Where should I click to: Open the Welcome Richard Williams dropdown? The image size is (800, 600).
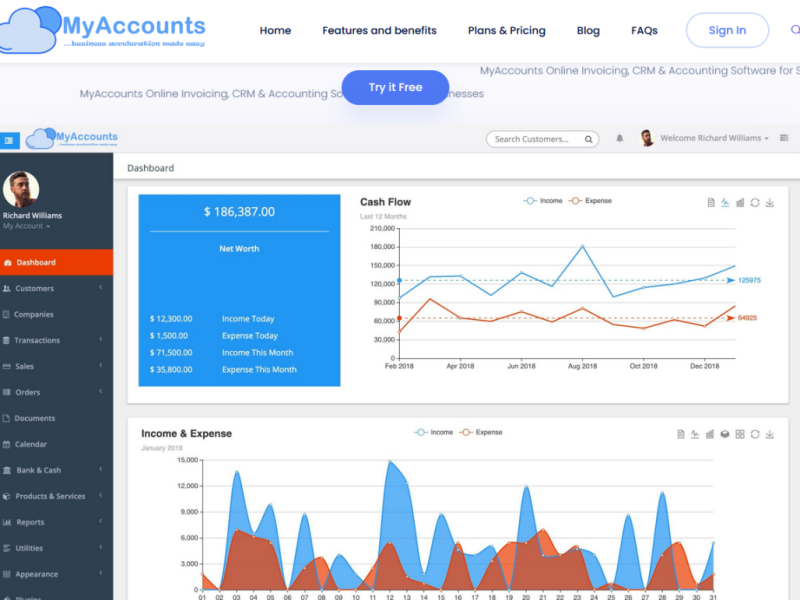(x=714, y=138)
